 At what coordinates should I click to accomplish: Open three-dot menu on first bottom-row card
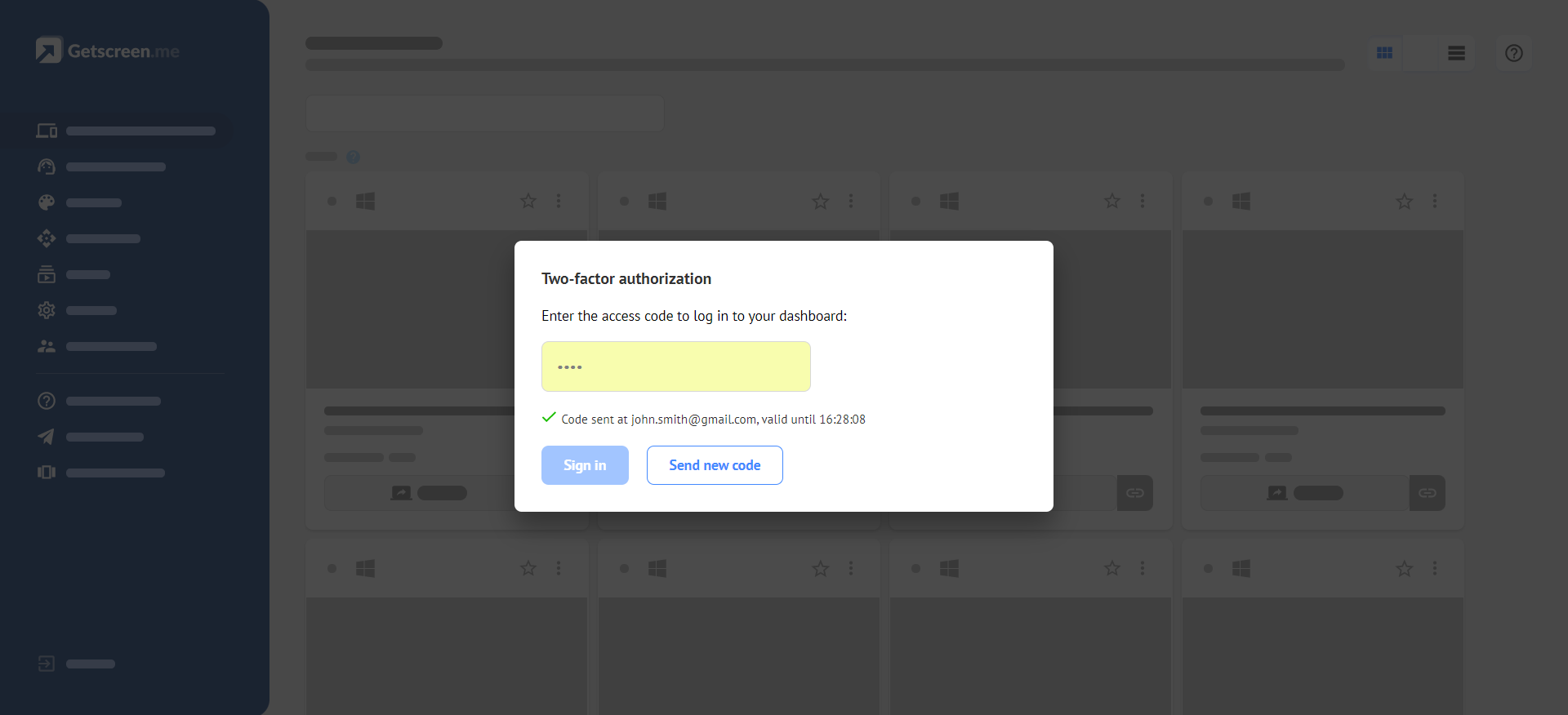(559, 568)
